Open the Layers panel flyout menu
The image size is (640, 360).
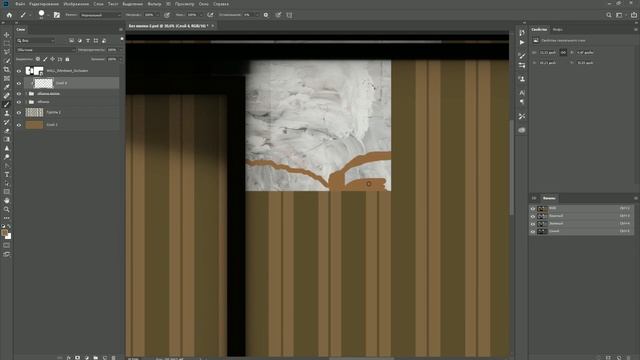point(120,30)
